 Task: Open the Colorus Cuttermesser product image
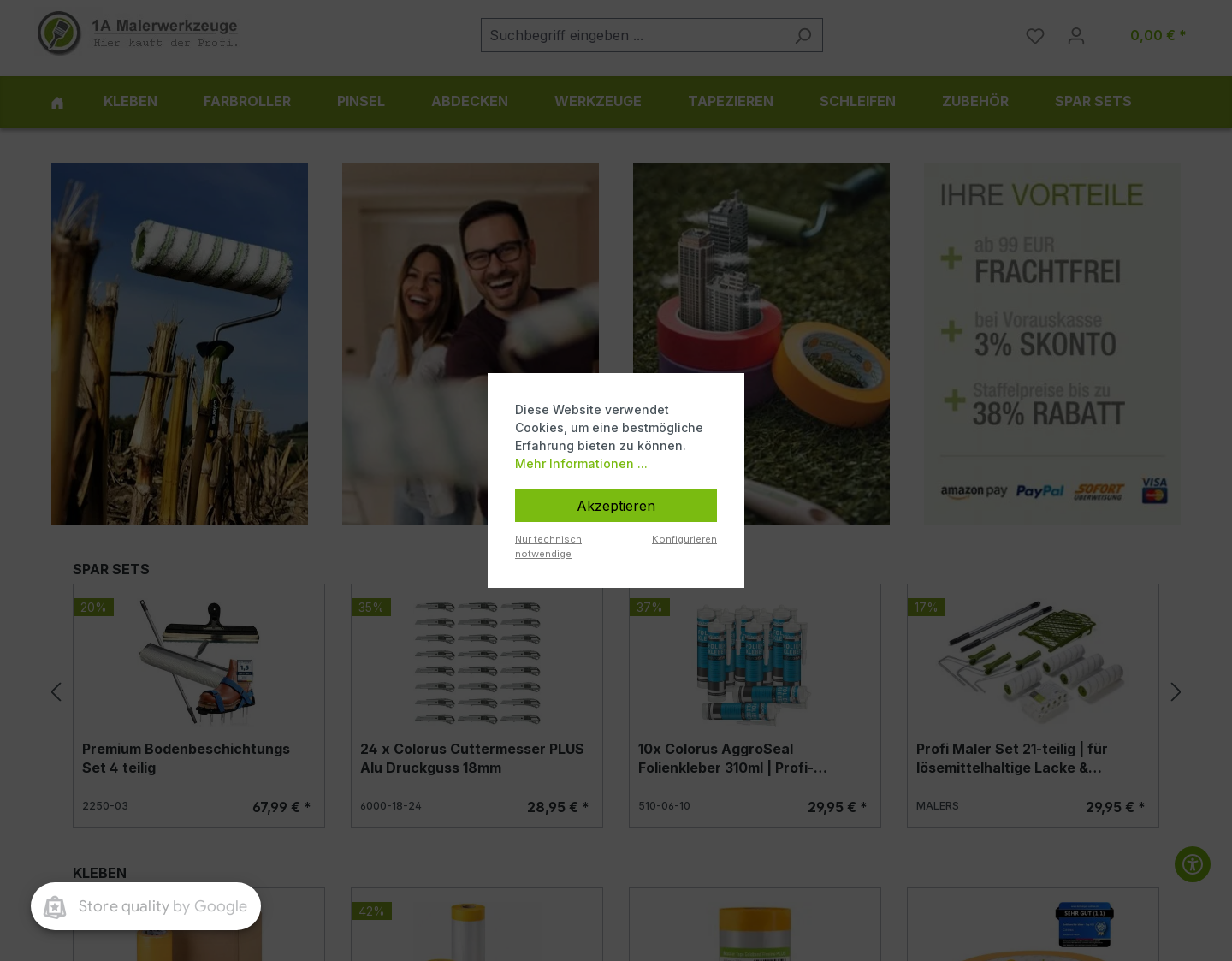tap(477, 661)
